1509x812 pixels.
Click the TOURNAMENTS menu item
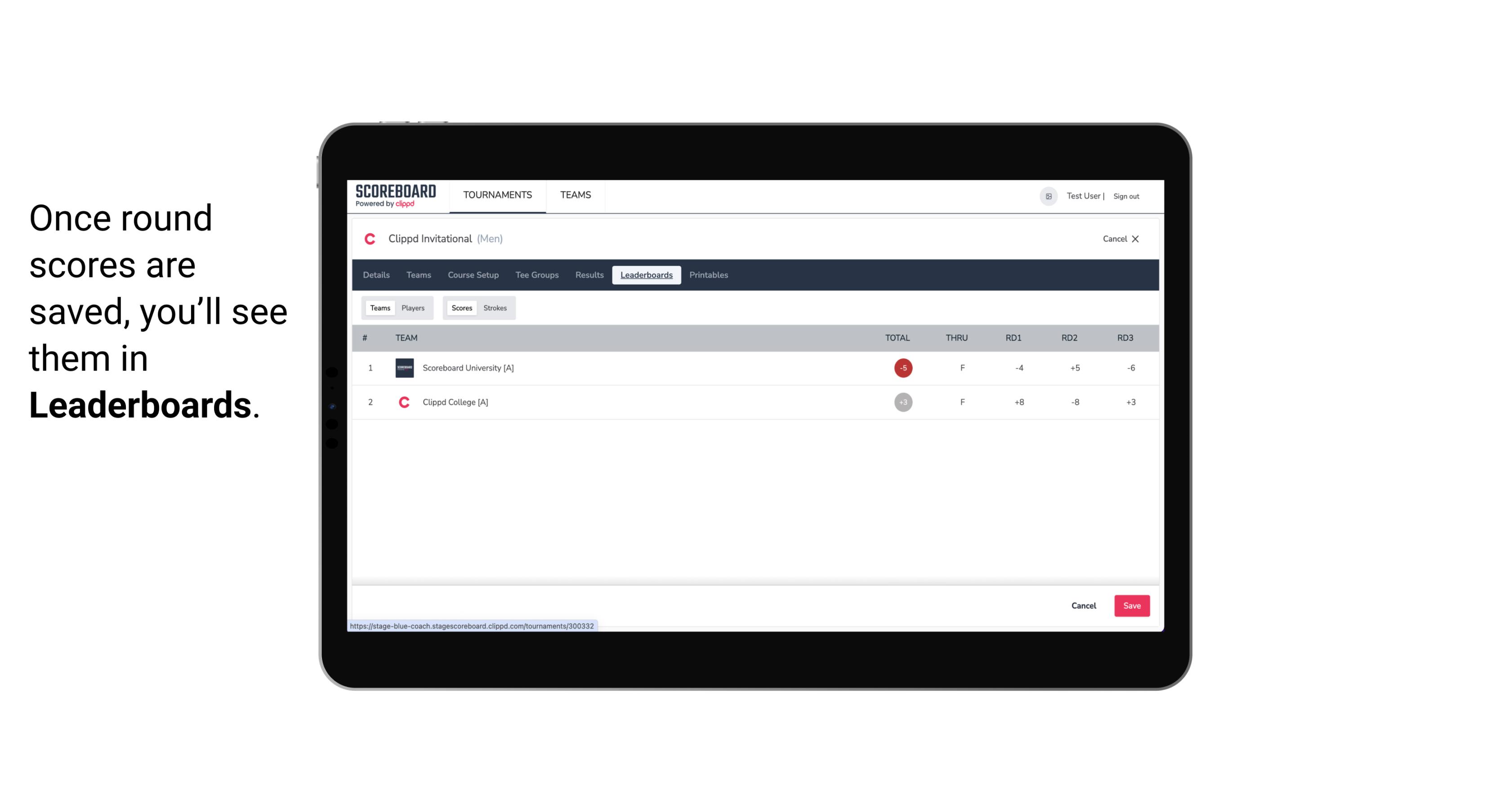tap(498, 195)
